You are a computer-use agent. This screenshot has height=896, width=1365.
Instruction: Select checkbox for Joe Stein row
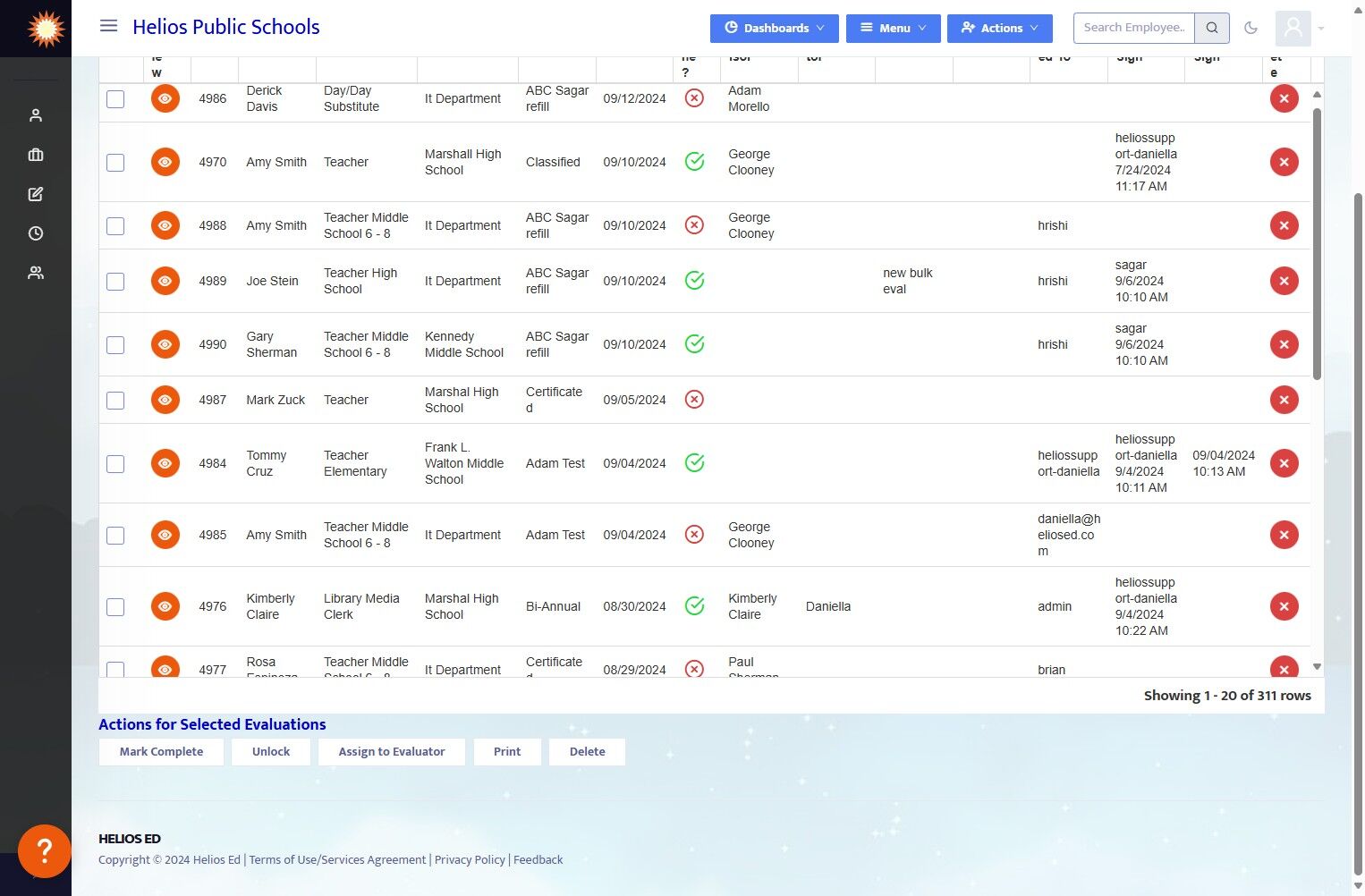(115, 281)
